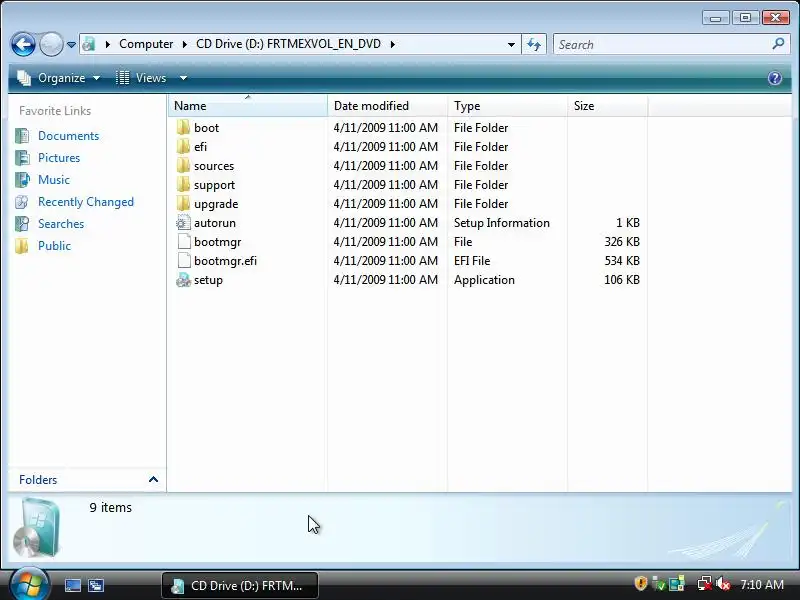Click the 'Setup Information' type cell

pyautogui.click(x=502, y=223)
